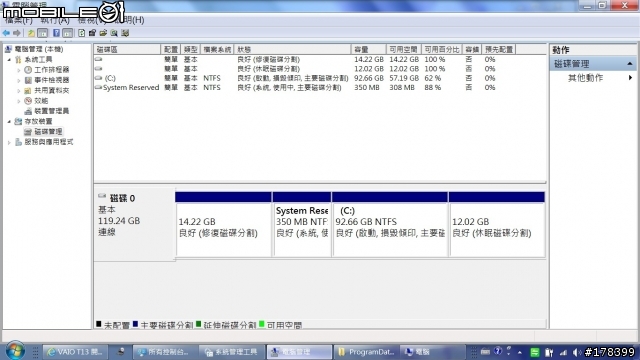
Task: Click the last toolbar icon for view settings
Action: coord(125,33)
